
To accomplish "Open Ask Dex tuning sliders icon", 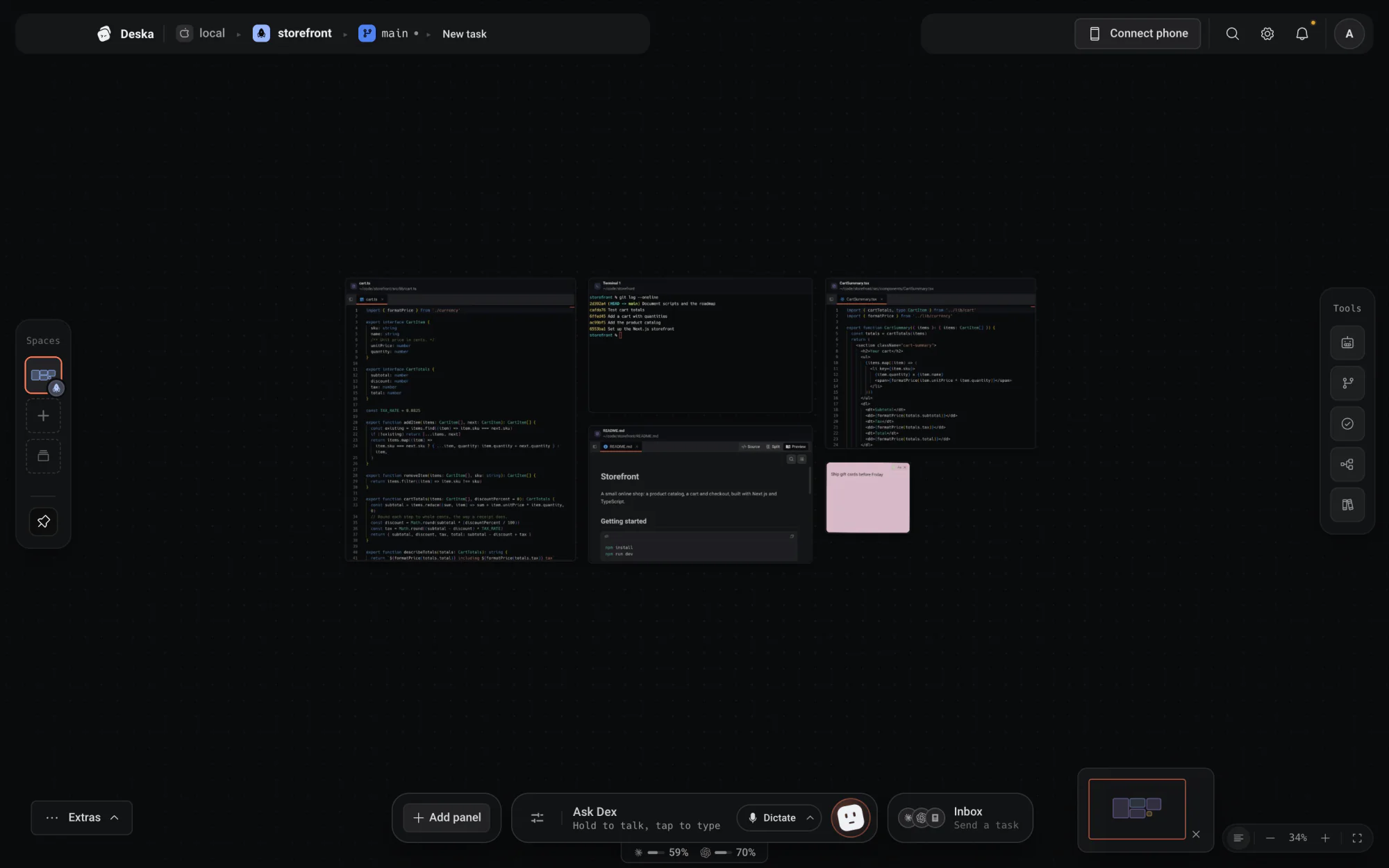I will point(537,818).
